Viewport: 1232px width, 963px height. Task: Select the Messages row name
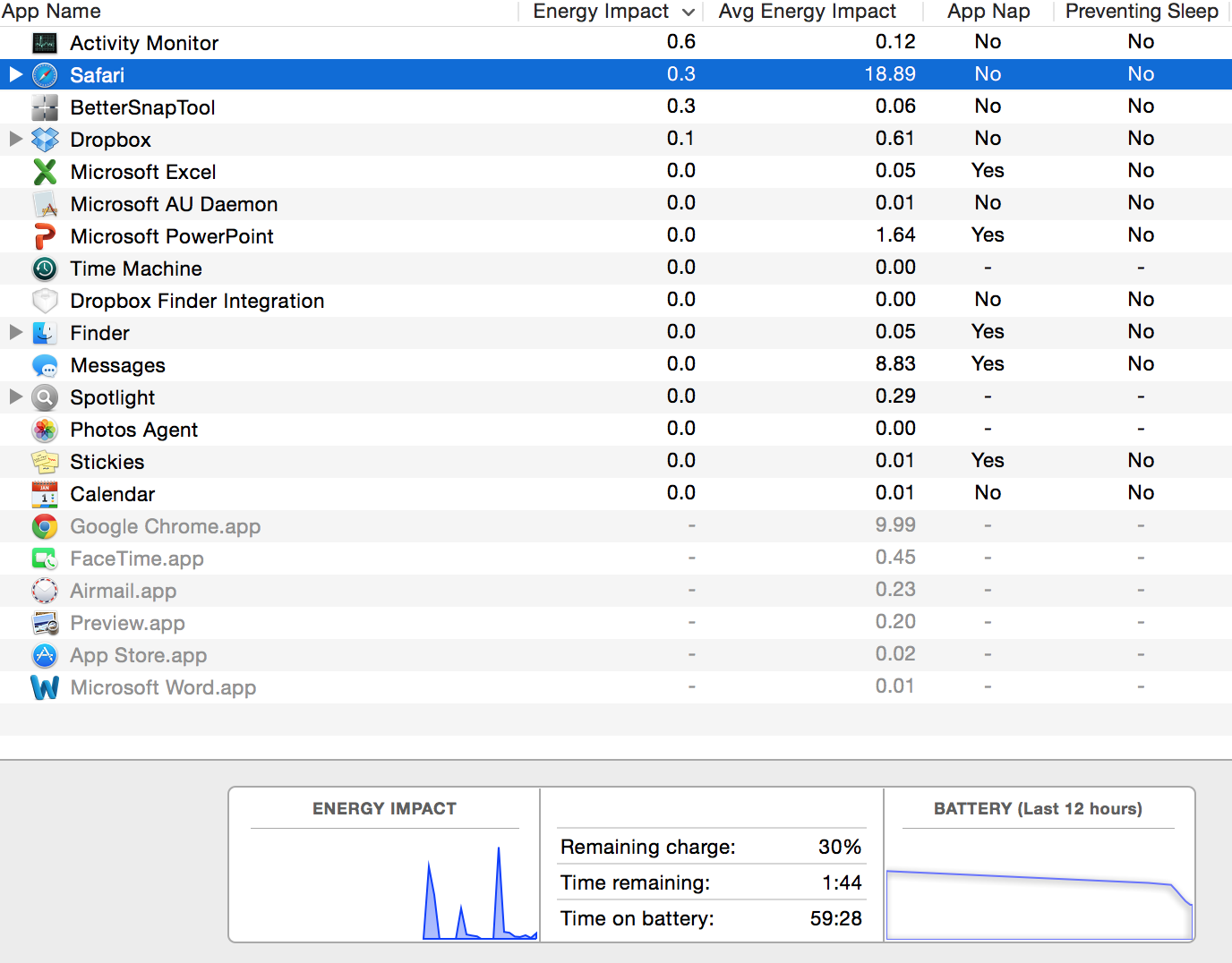pos(117,365)
